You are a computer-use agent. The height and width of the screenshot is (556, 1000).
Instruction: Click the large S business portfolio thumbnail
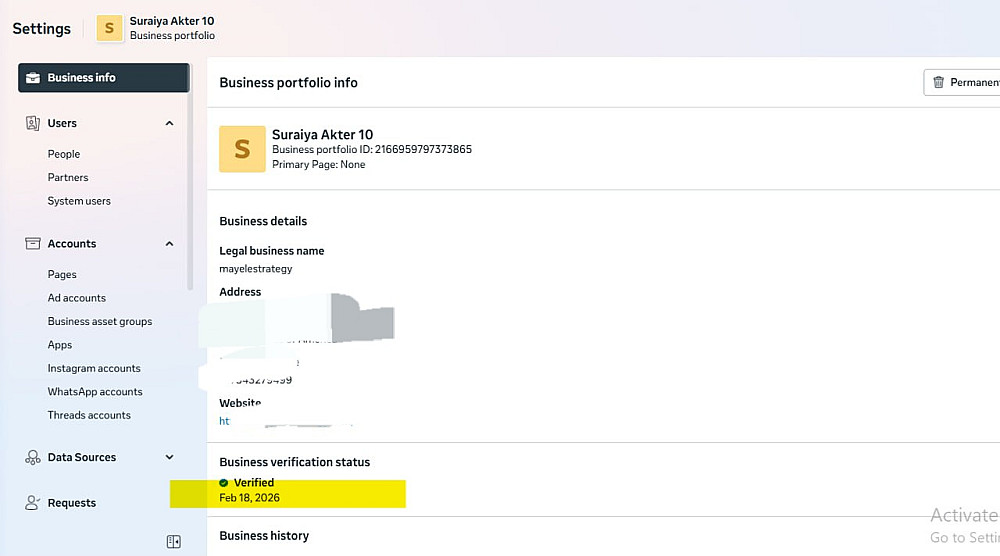point(242,149)
